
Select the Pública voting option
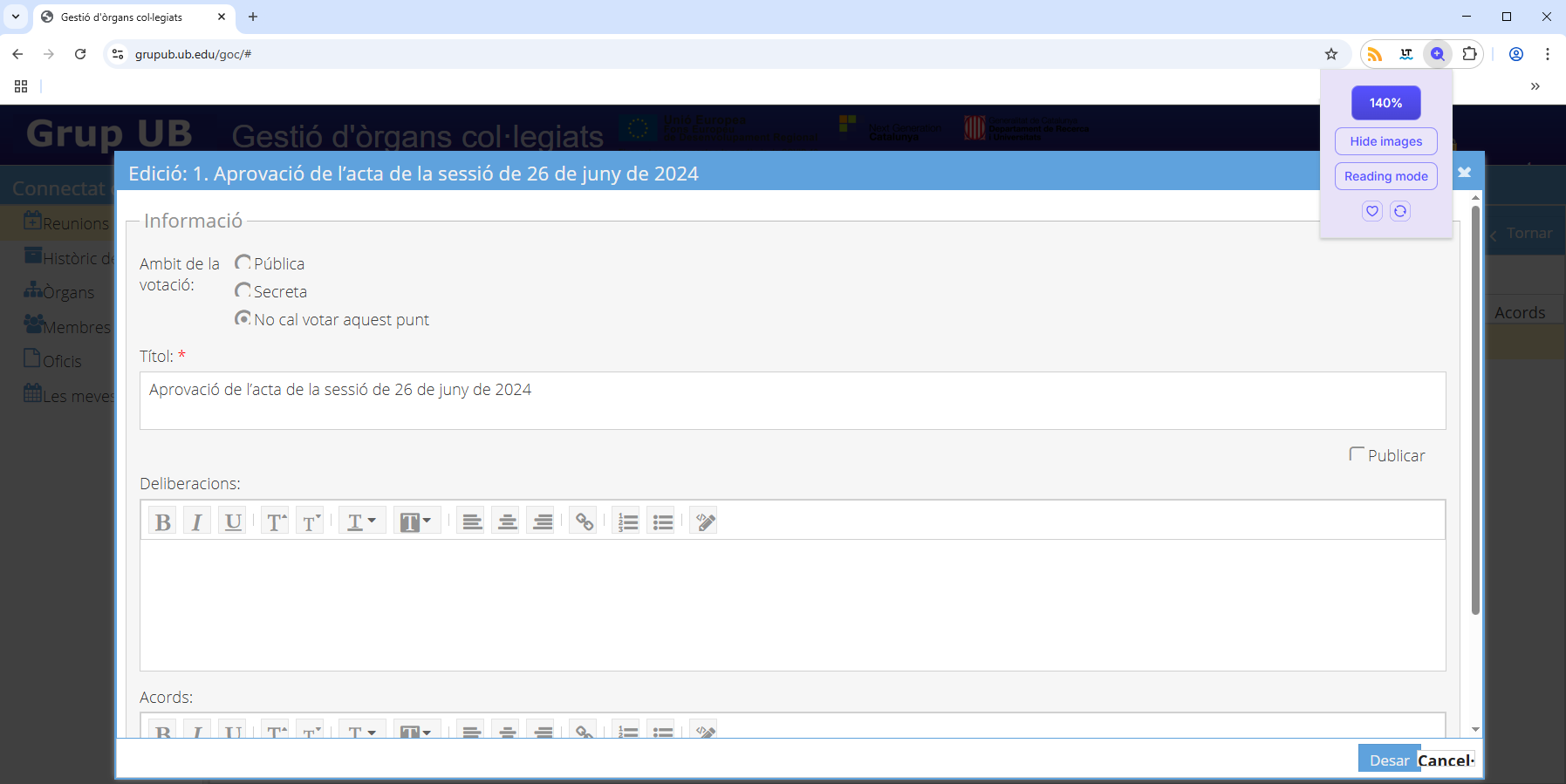click(x=243, y=262)
